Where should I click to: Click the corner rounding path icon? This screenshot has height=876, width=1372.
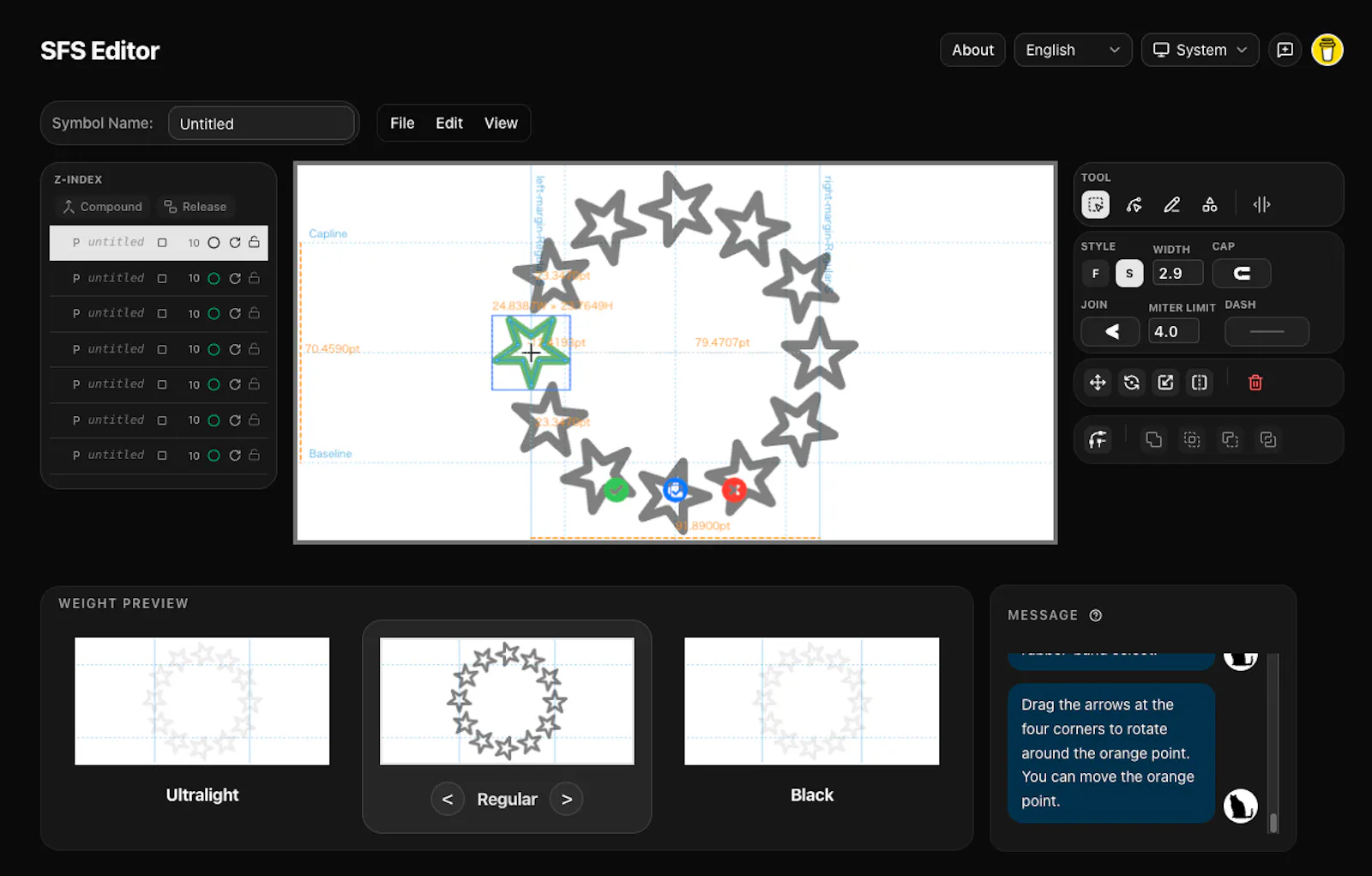pos(1098,439)
